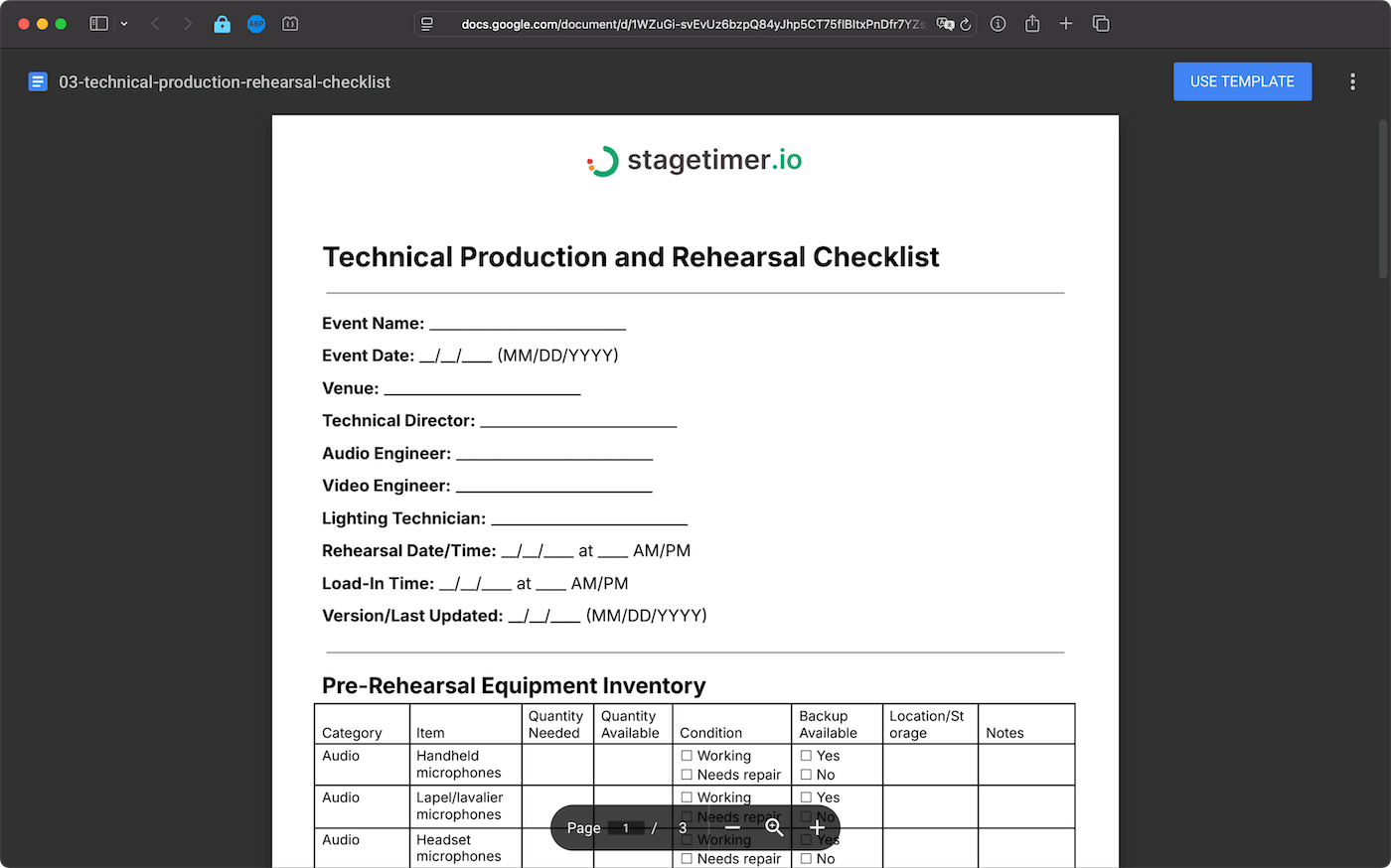Screen dimensions: 1391x868
Task: Open zoom magnifier icon in page toolbar
Action: 775,827
